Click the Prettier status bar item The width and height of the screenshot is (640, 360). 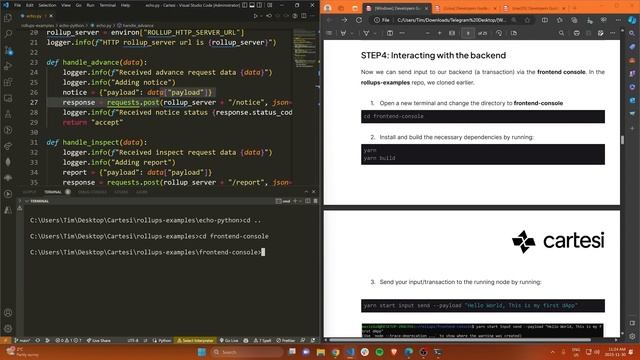pyautogui.click(x=286, y=340)
